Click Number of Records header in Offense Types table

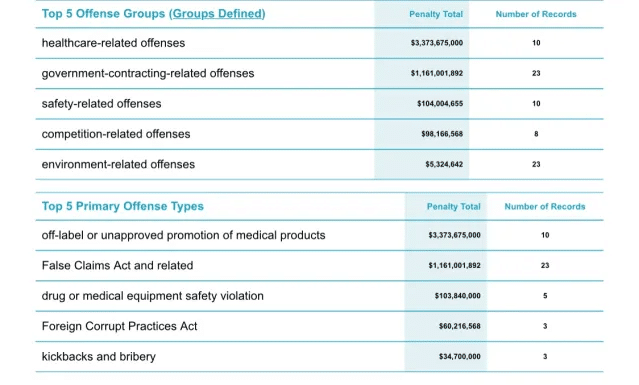pos(545,207)
